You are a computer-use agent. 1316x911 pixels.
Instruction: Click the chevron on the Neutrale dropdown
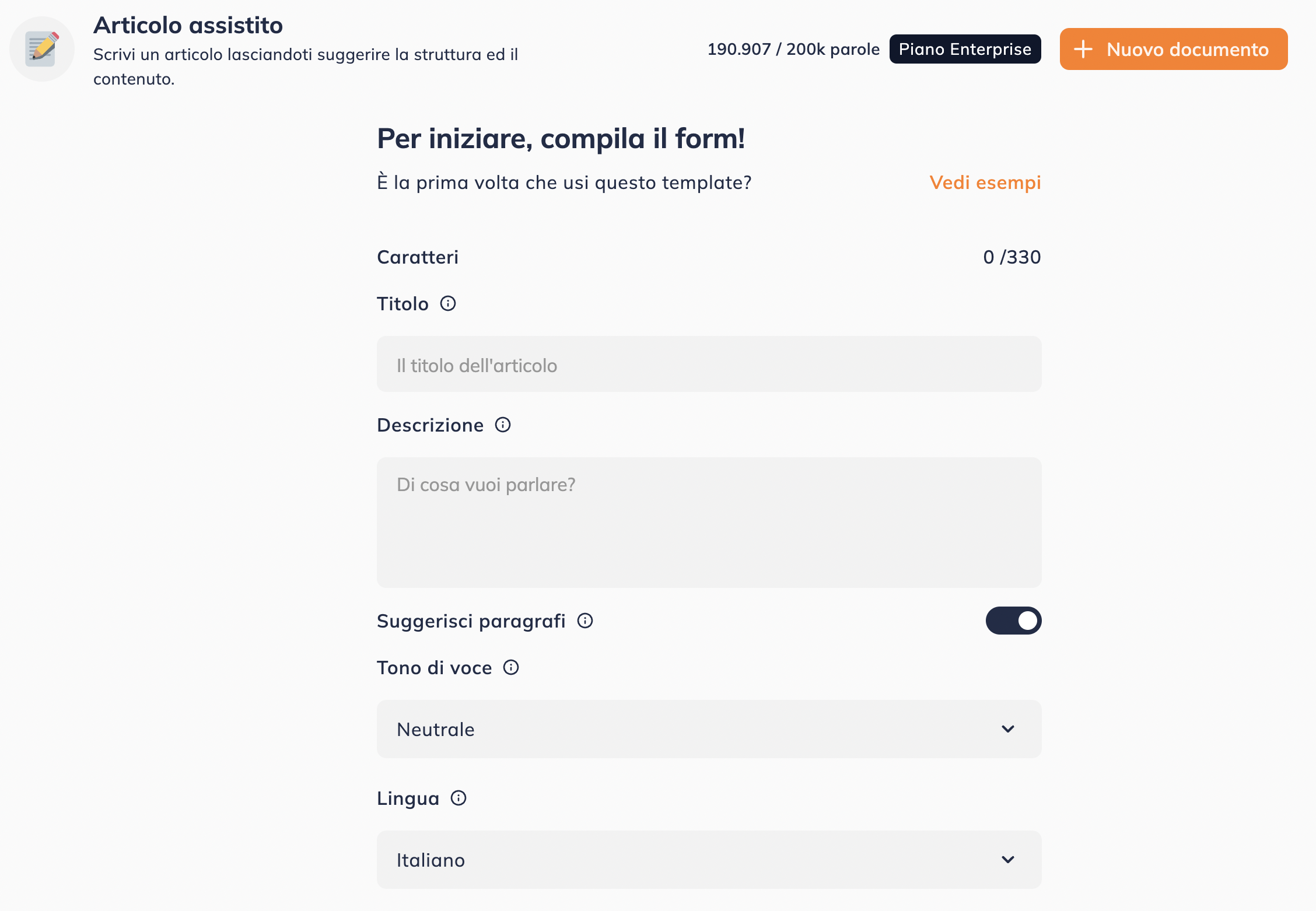[1007, 729]
